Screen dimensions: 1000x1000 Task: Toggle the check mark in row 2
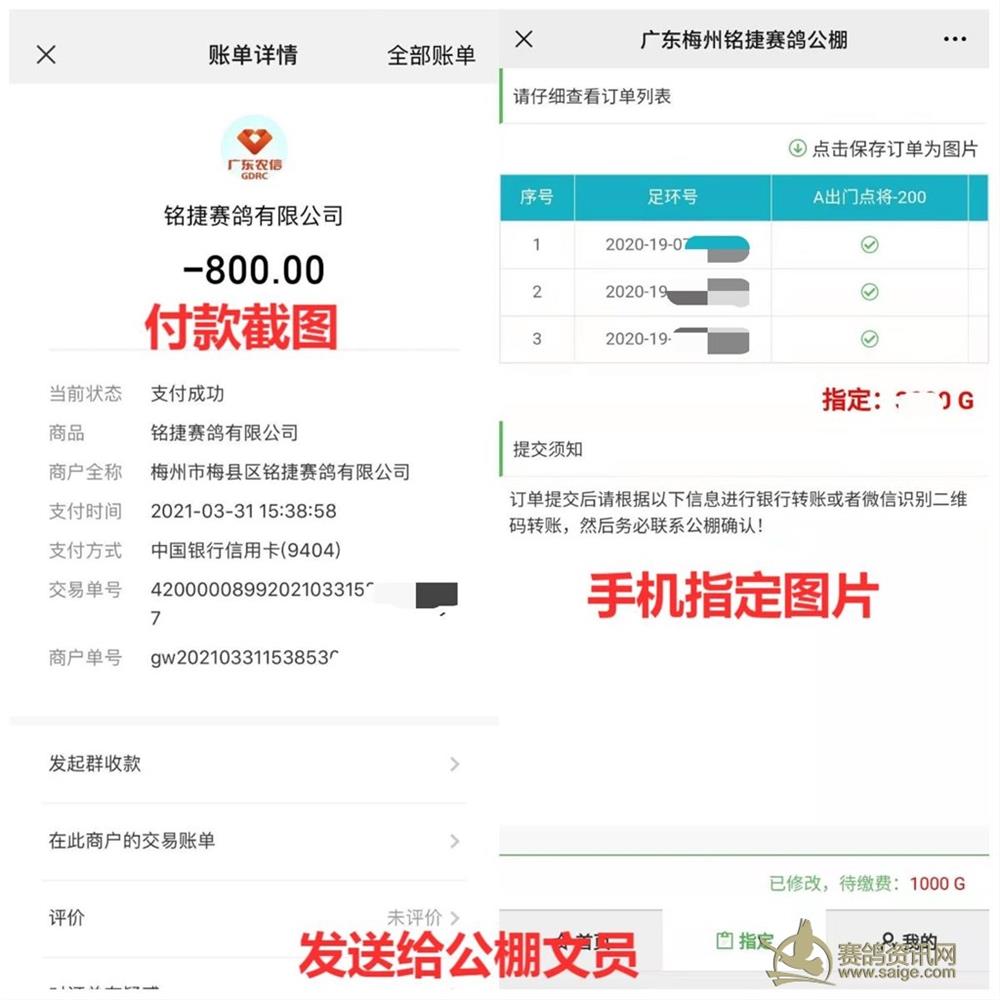point(869,291)
